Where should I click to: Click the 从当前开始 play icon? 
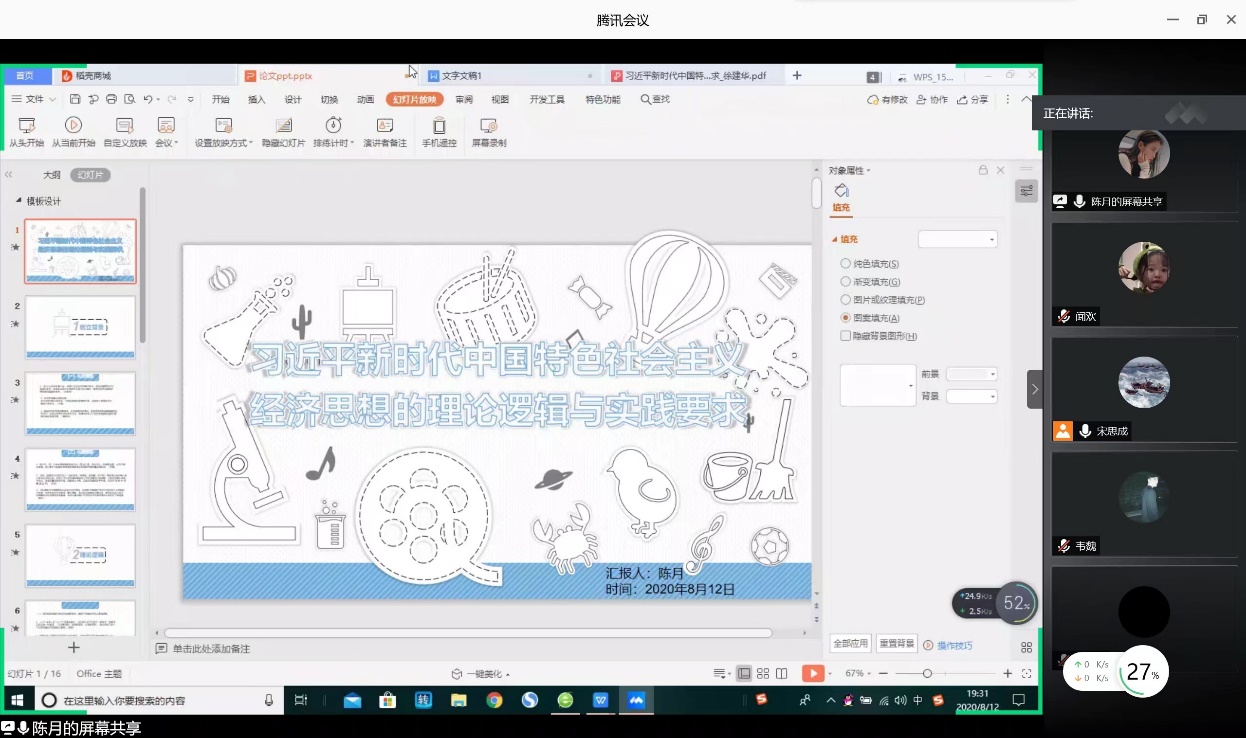tap(73, 126)
